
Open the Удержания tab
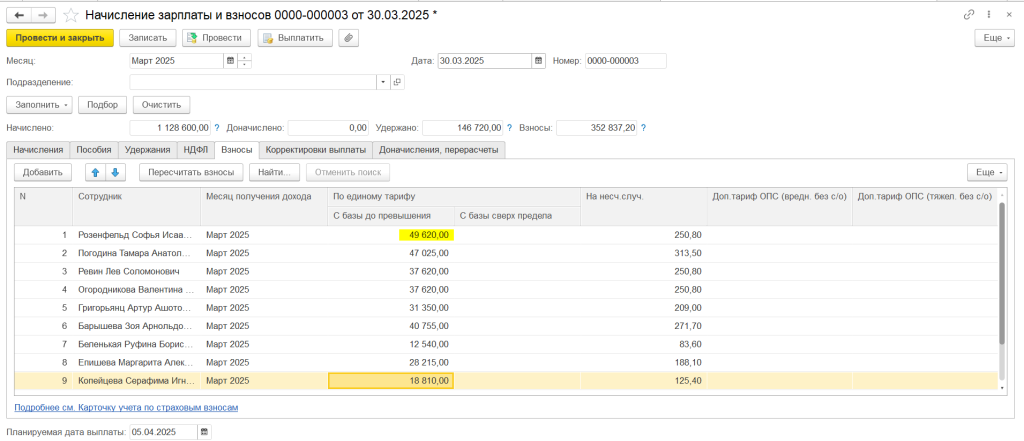click(147, 150)
